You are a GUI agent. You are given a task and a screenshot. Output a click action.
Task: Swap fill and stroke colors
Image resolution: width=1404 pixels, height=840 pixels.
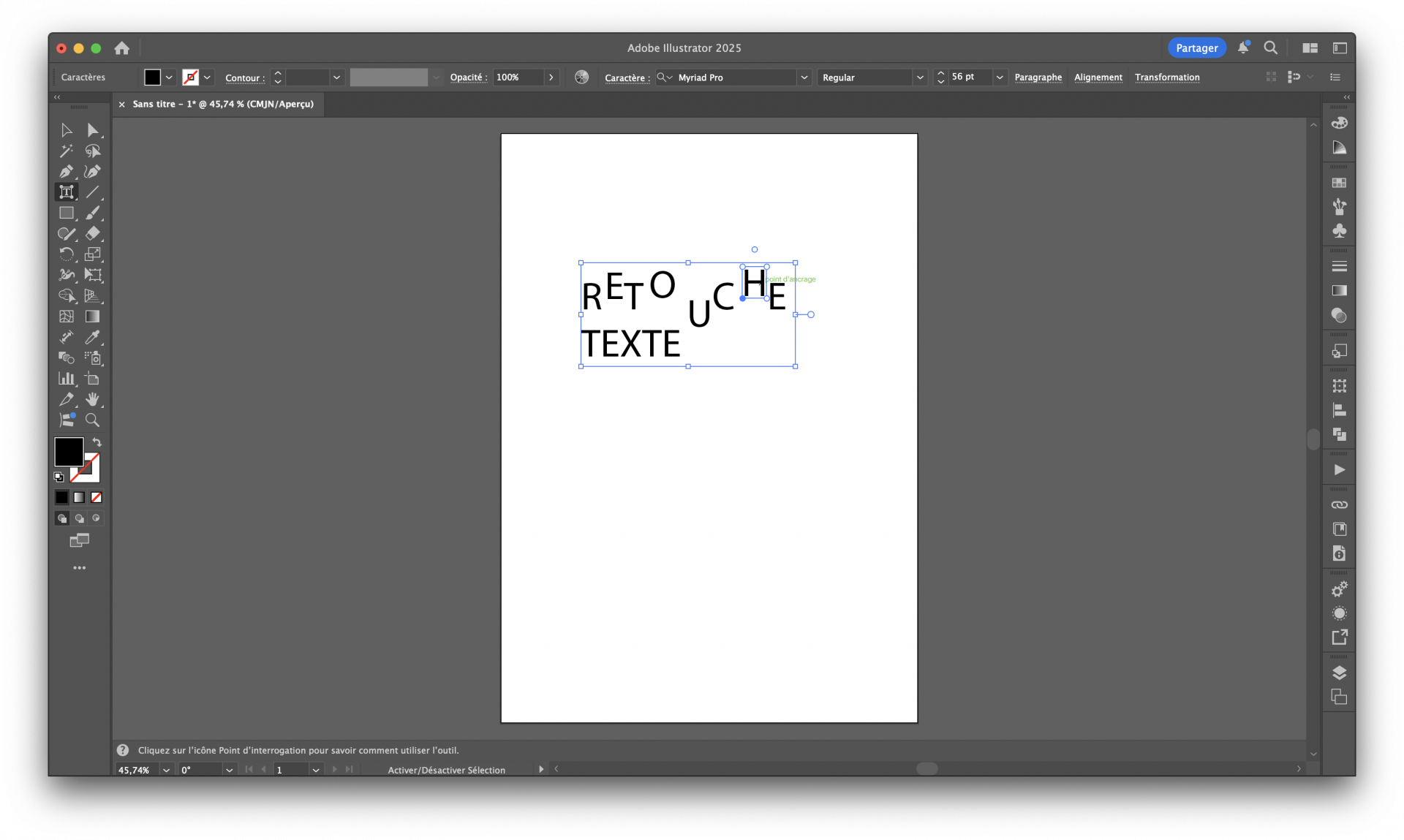coord(97,442)
